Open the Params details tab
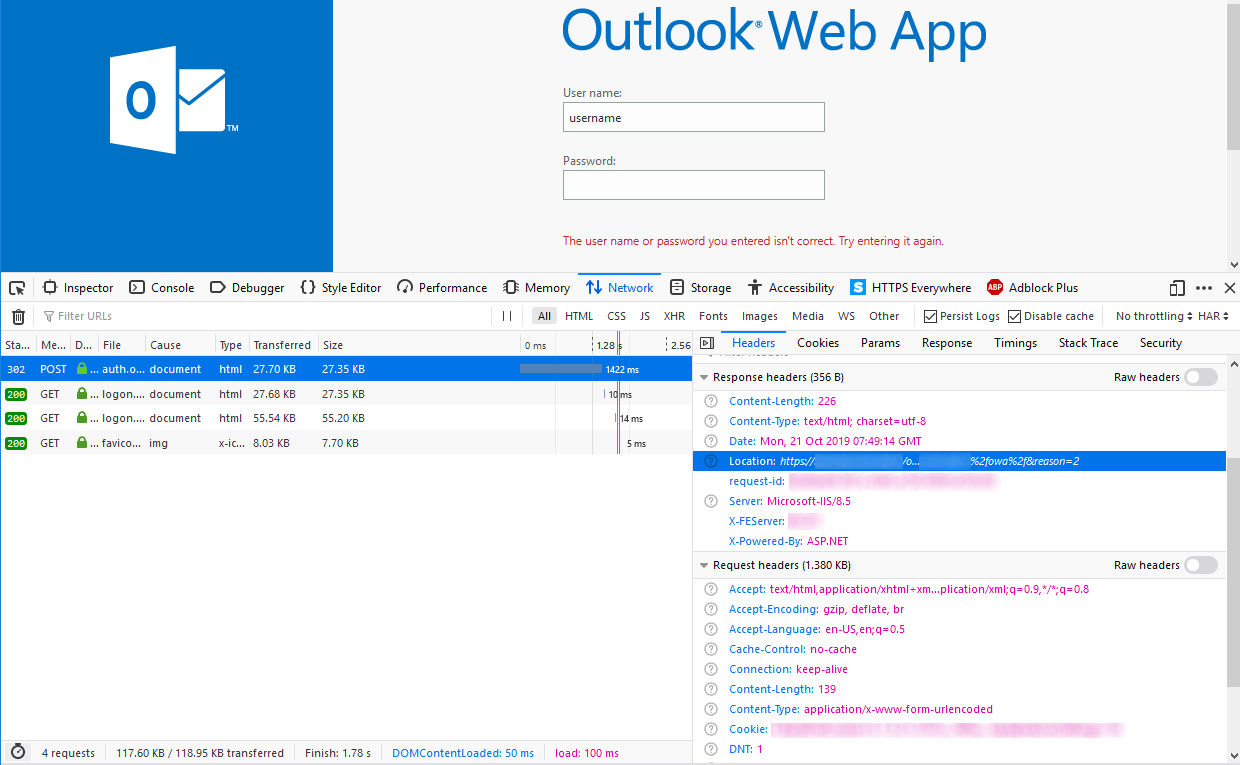1240x765 pixels. [880, 343]
